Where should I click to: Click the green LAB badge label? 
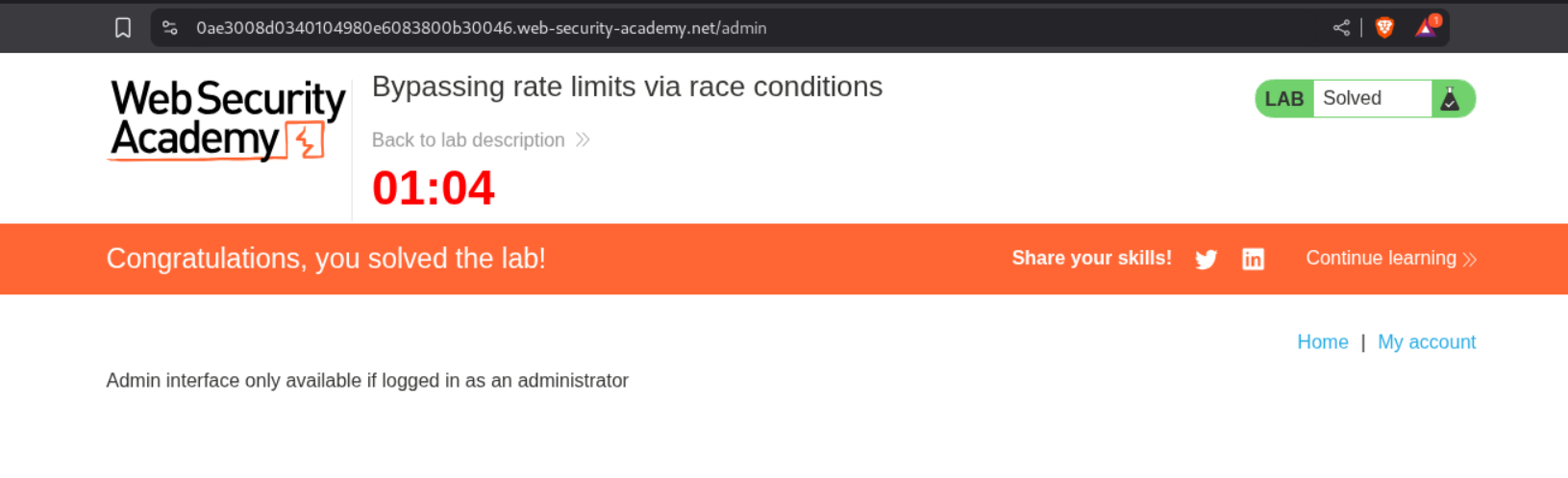[1283, 99]
